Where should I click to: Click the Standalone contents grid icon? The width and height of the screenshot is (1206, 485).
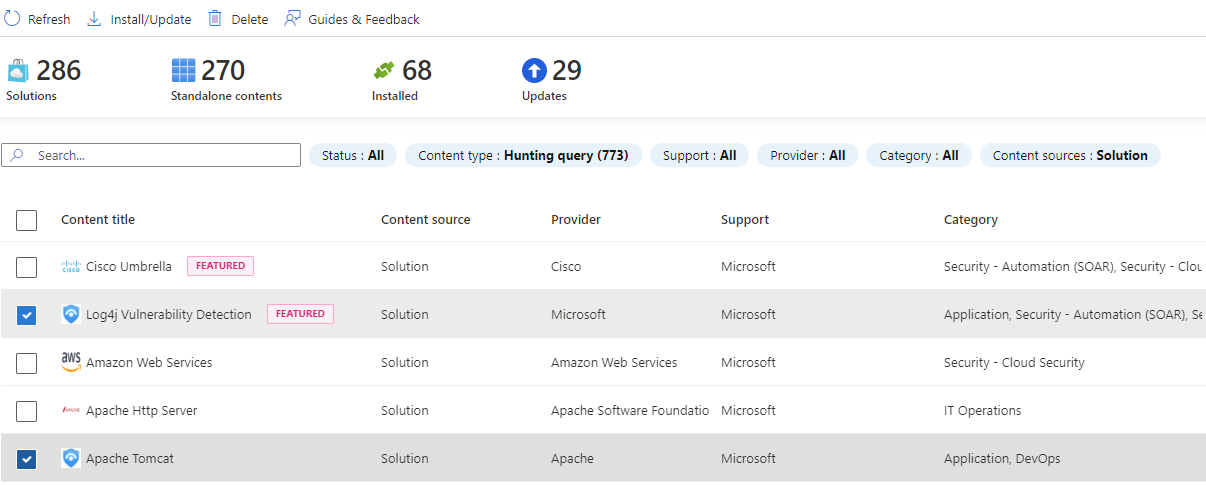point(184,71)
